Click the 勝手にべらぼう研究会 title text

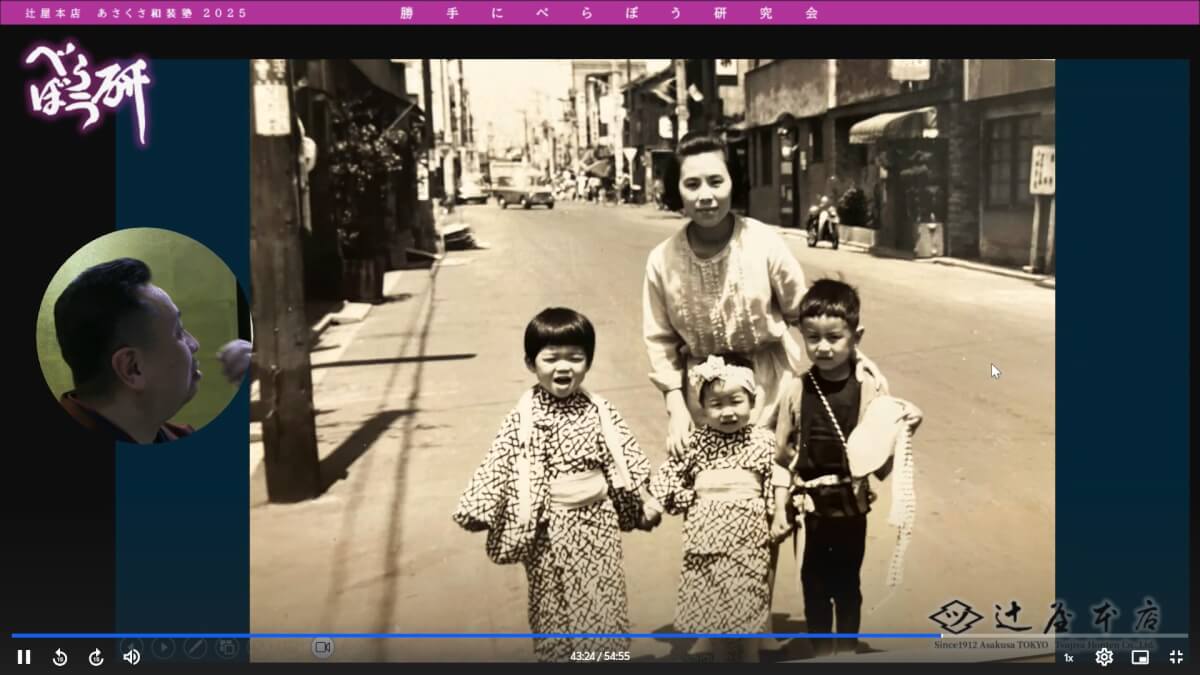[x=609, y=13]
